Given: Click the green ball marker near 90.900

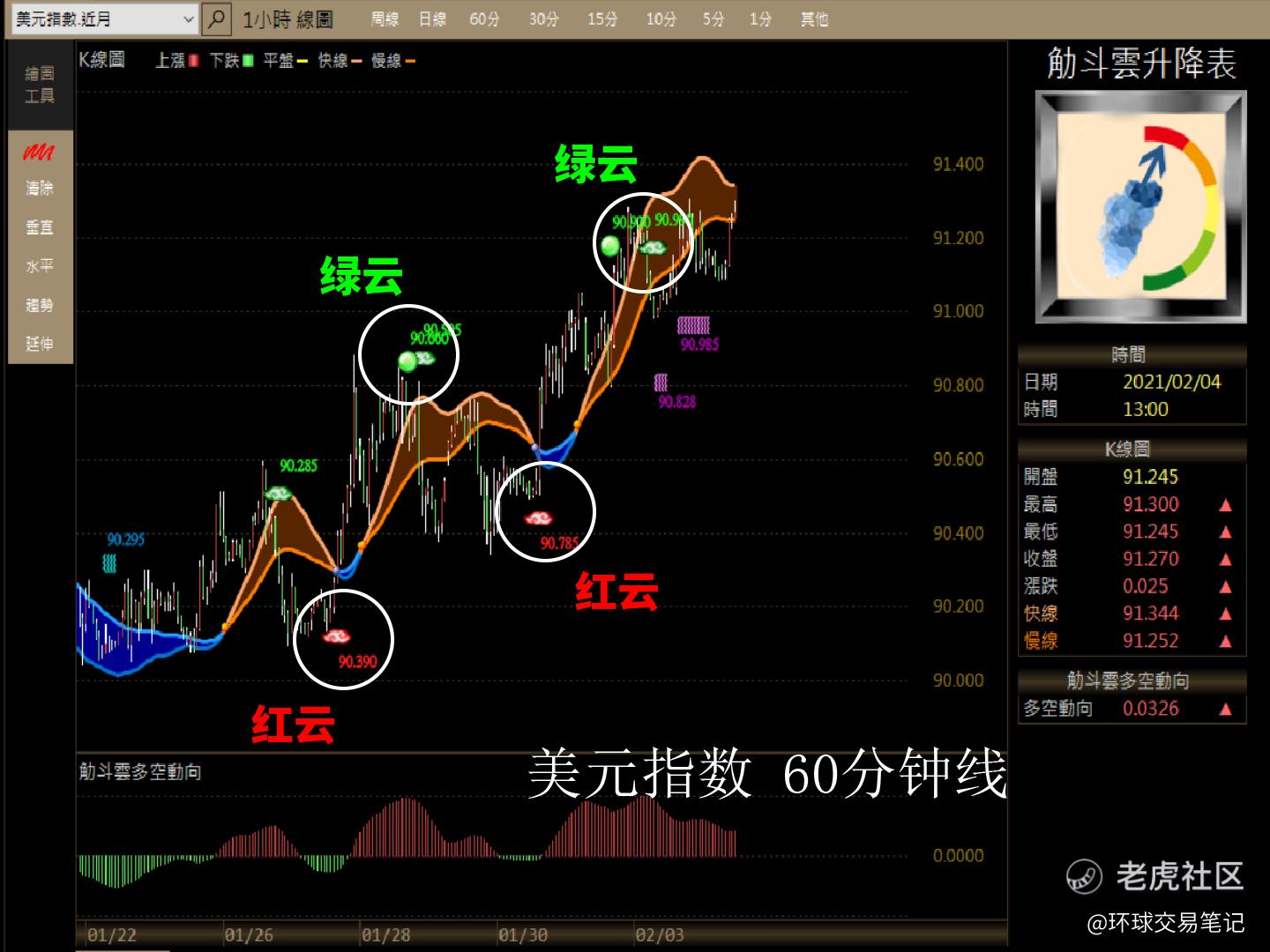Looking at the screenshot, I should point(610,246).
